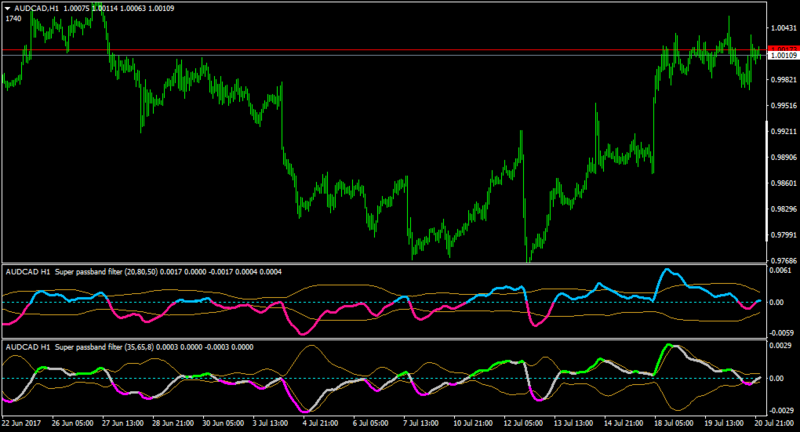The image size is (800, 432).
Task: Click the -0.0059 value on first indicator scale
Action: coord(781,333)
